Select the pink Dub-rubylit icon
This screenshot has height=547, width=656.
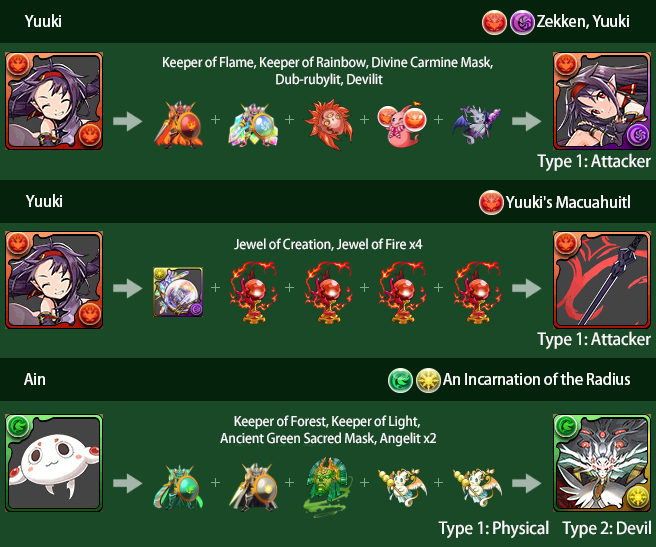point(402,124)
